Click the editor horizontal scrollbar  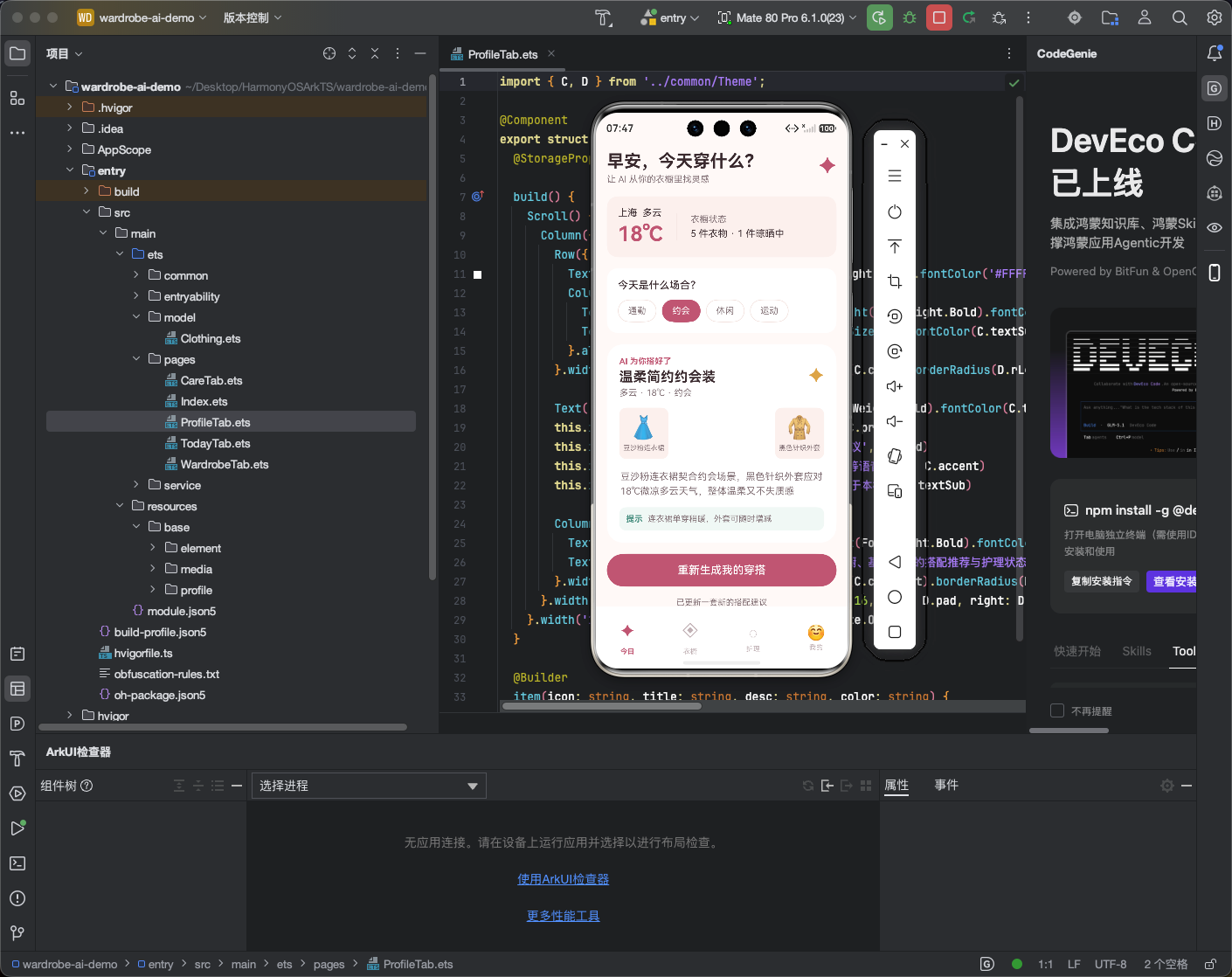[601, 706]
